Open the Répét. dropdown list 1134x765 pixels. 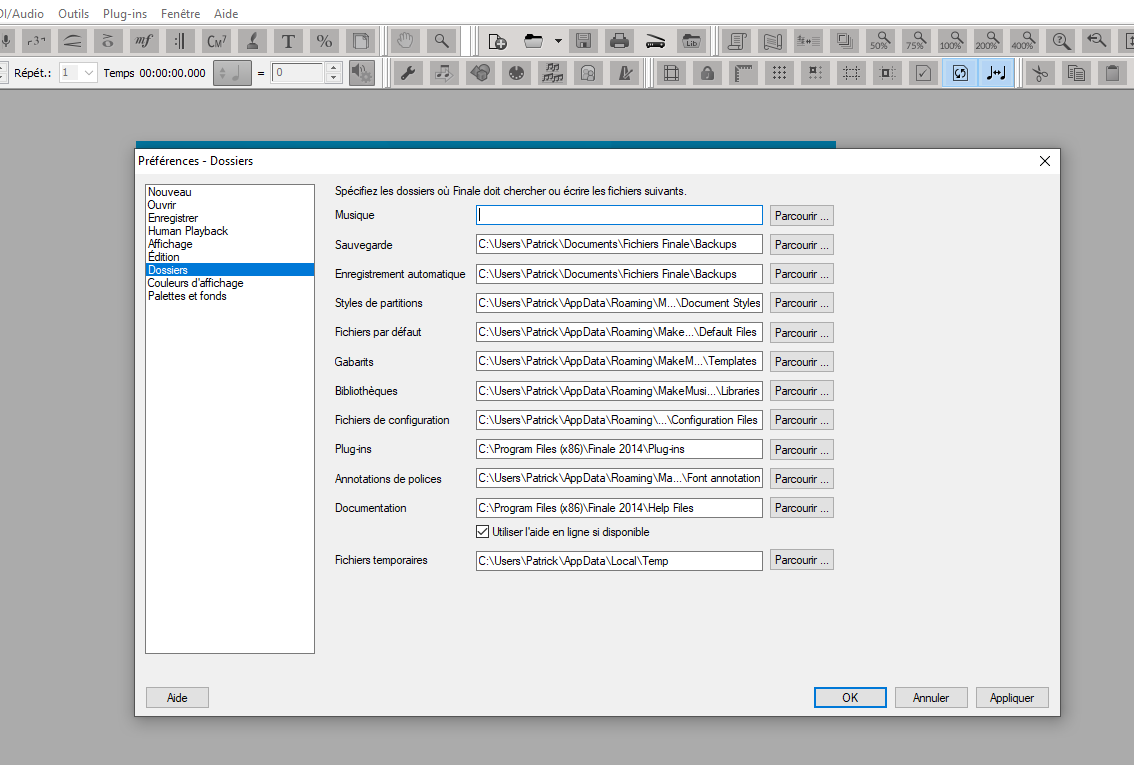tap(88, 73)
